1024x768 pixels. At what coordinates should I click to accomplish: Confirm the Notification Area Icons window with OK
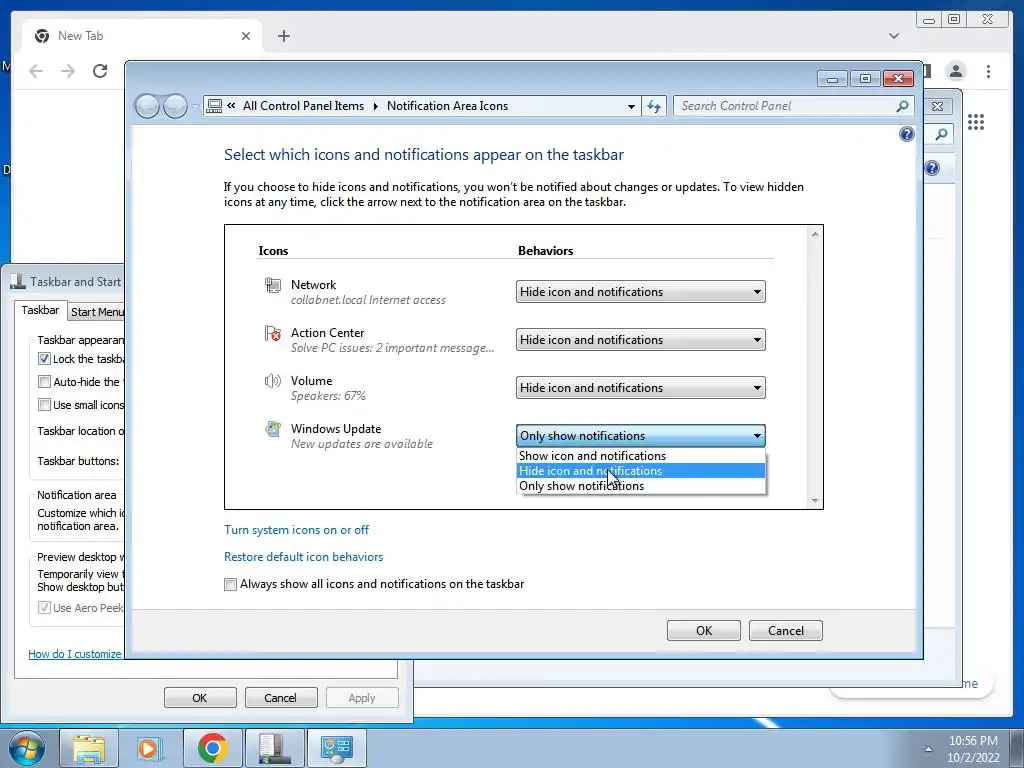703,631
